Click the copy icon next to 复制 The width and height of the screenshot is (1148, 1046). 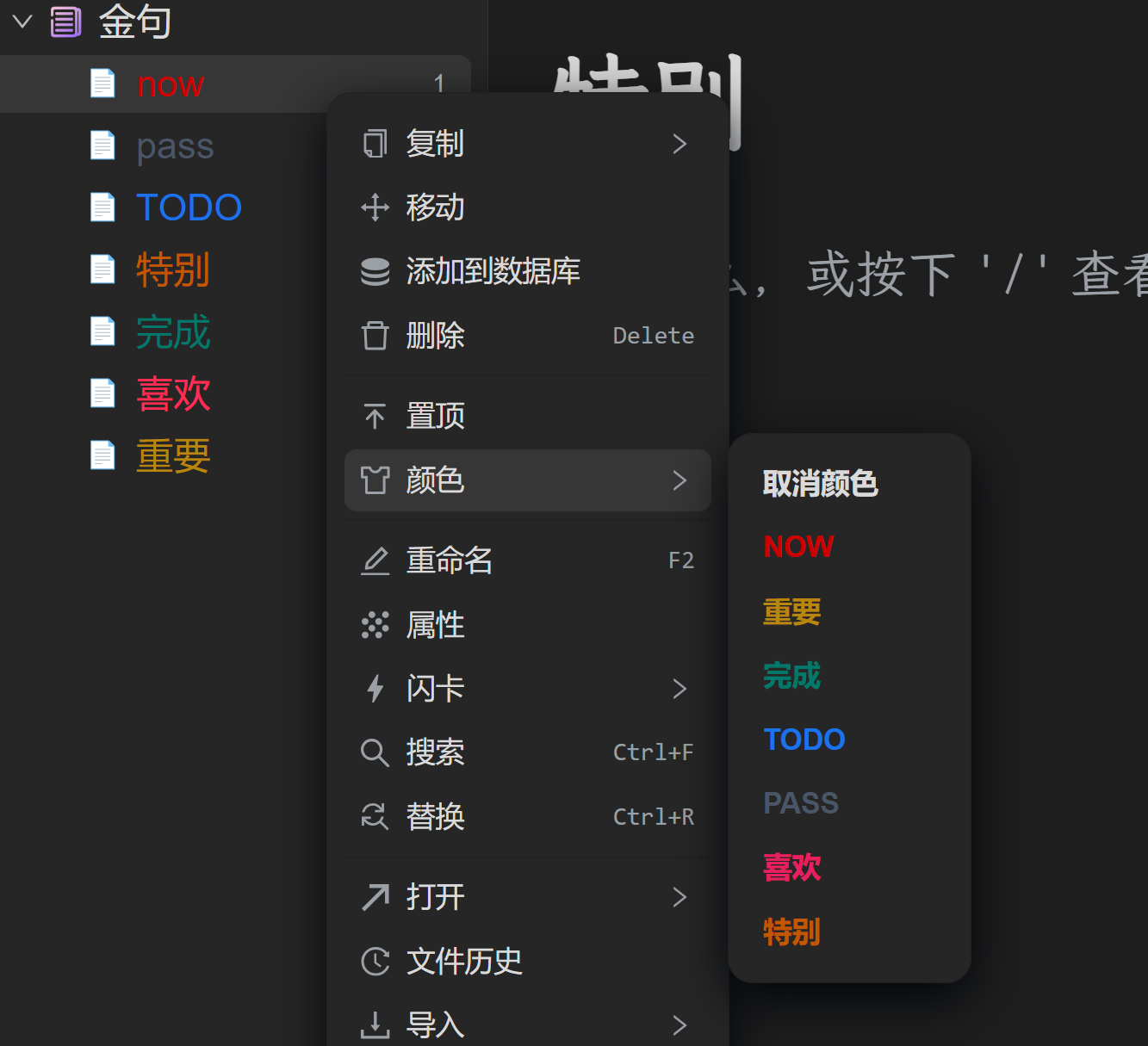tap(375, 144)
